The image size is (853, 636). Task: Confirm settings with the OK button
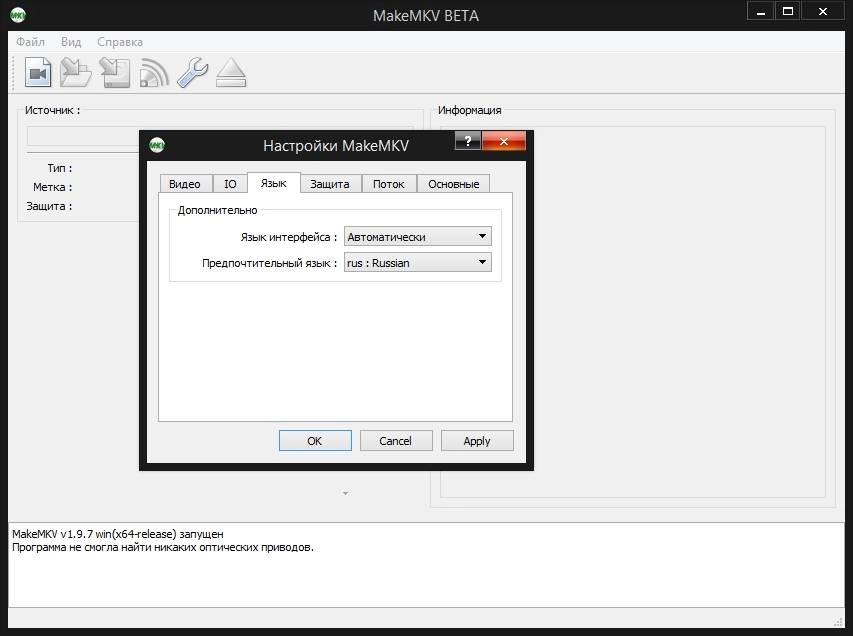click(x=315, y=441)
